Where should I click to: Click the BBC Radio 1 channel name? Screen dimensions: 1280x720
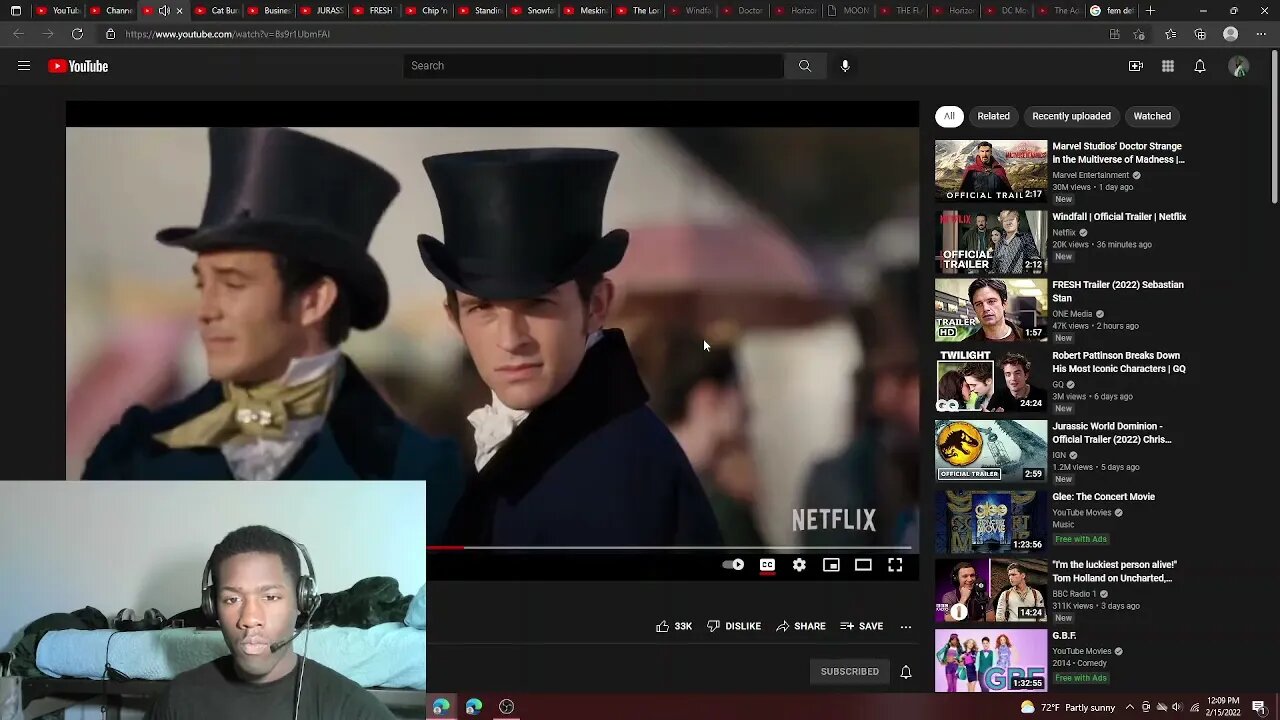tap(1076, 594)
